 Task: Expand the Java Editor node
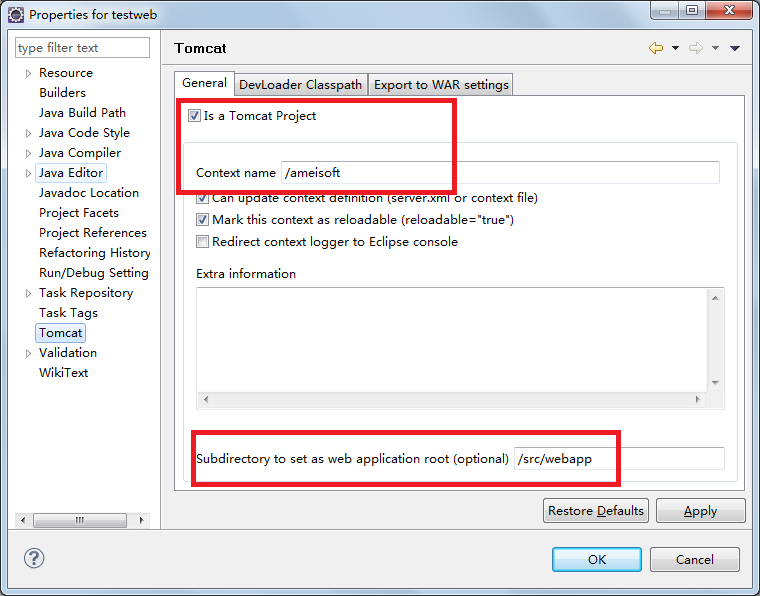click(x=28, y=173)
